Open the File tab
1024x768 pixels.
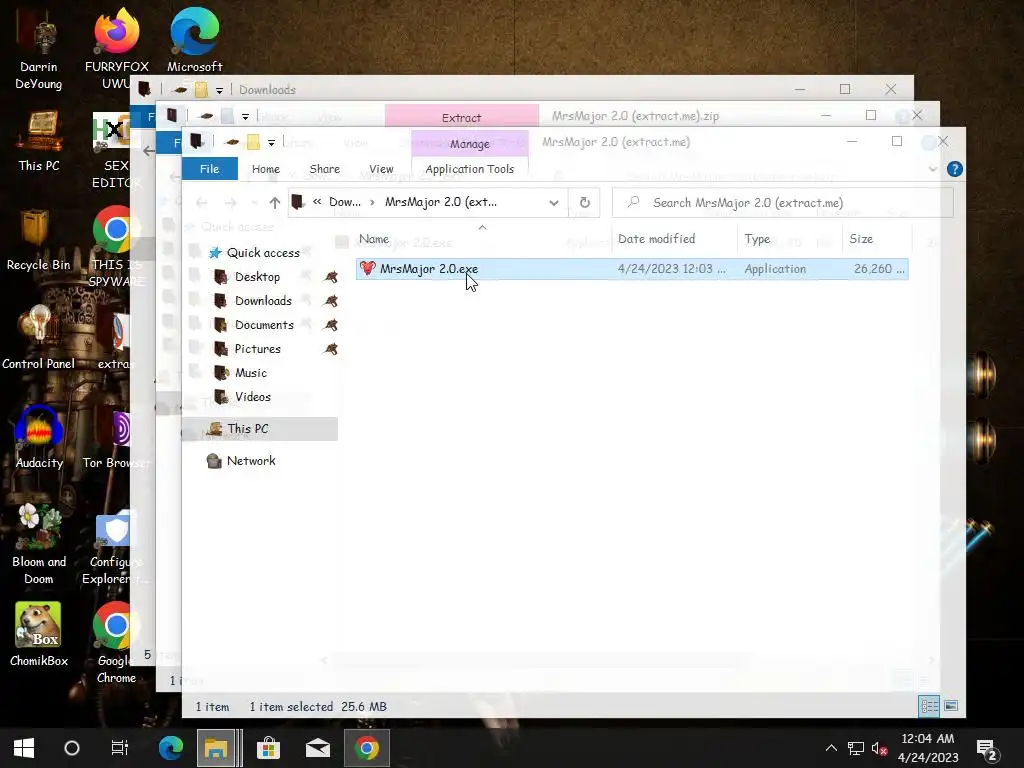click(210, 169)
